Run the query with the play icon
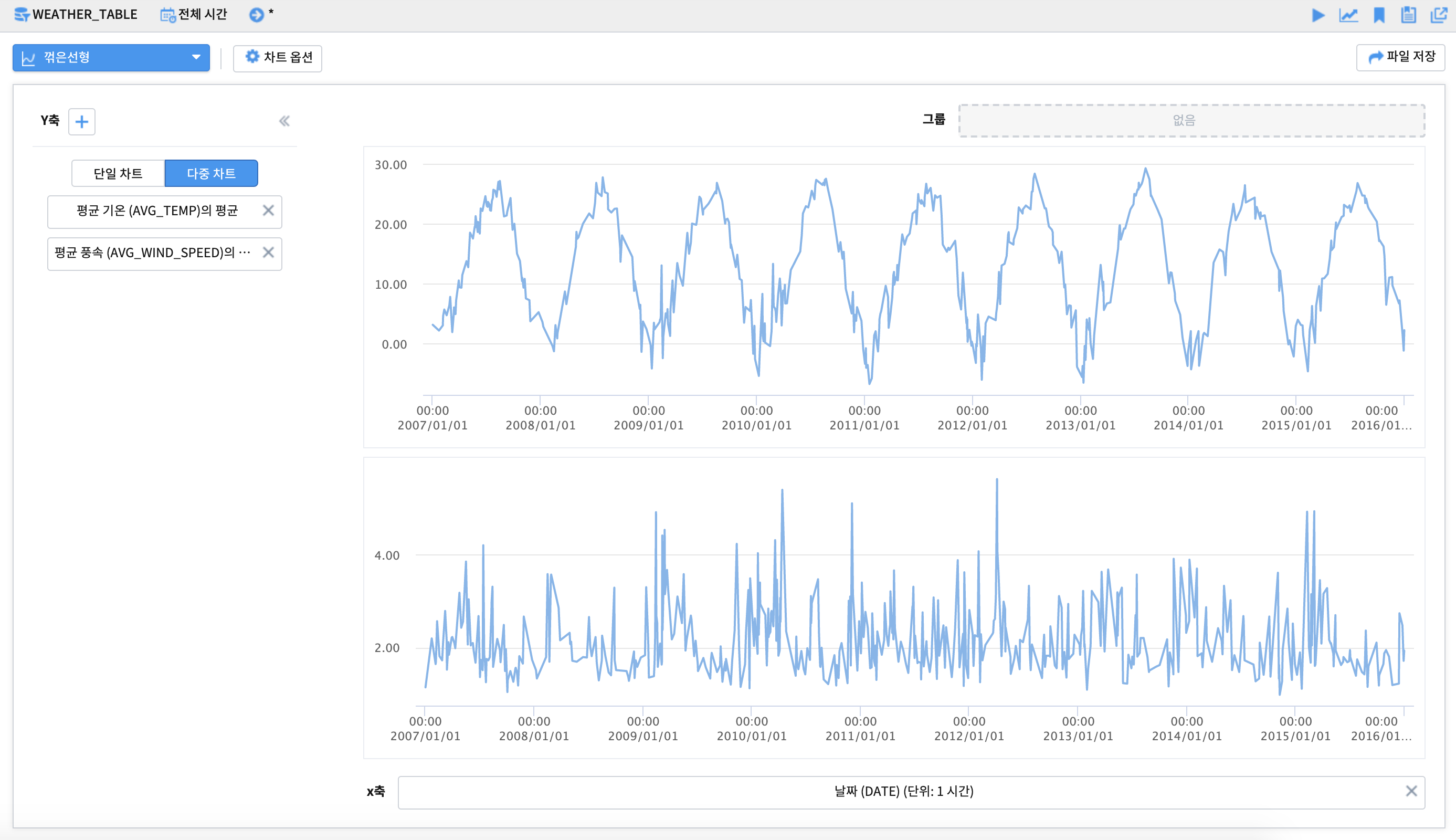This screenshot has width=1456, height=840. (x=1318, y=15)
